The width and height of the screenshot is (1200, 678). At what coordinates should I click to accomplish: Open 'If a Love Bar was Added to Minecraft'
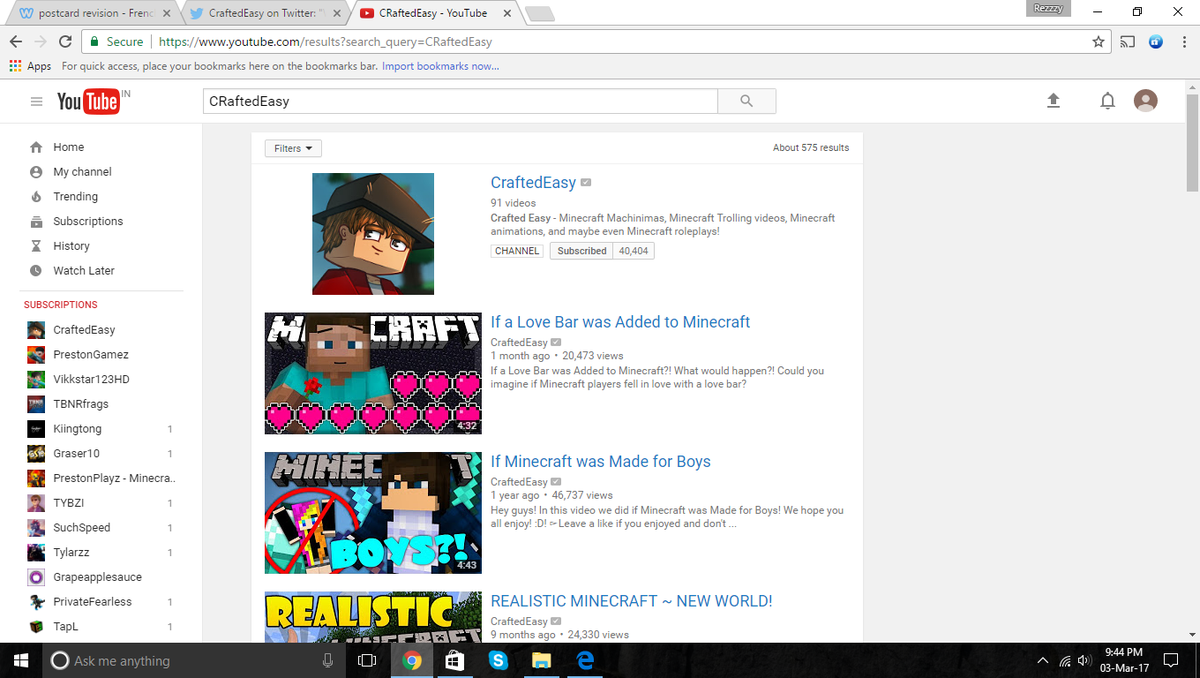620,322
